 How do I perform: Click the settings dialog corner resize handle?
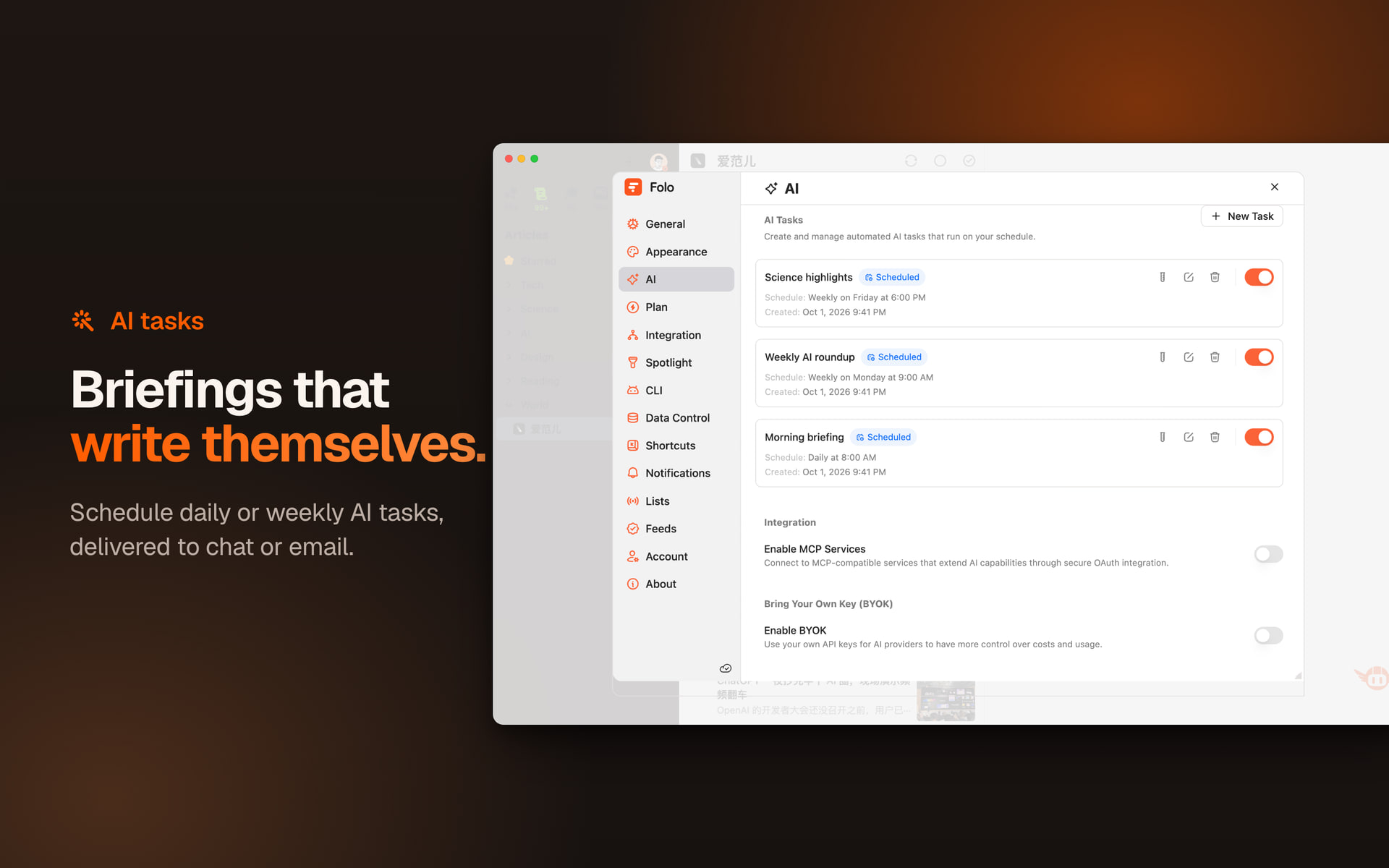tap(1298, 676)
